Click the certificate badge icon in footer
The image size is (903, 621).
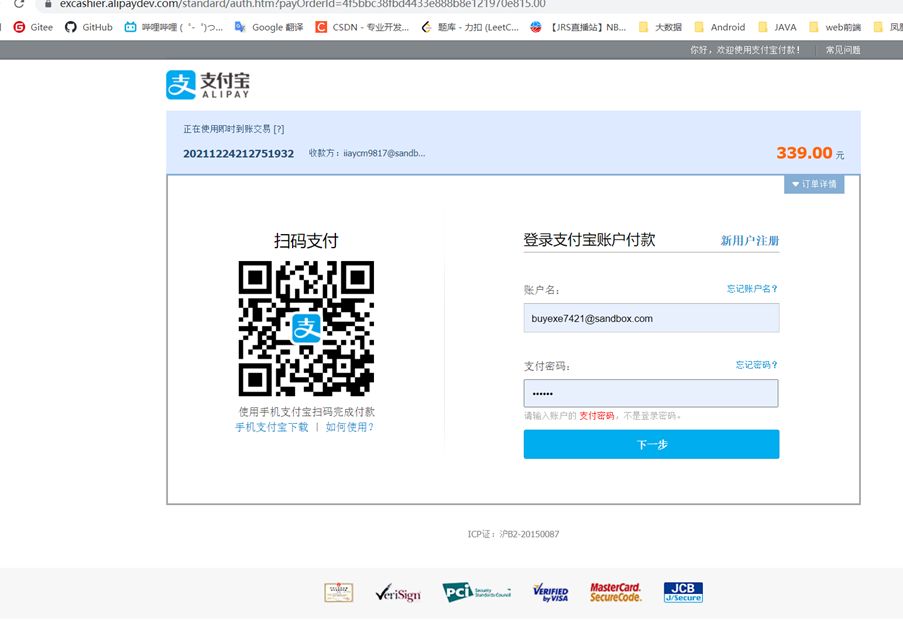pos(339,592)
